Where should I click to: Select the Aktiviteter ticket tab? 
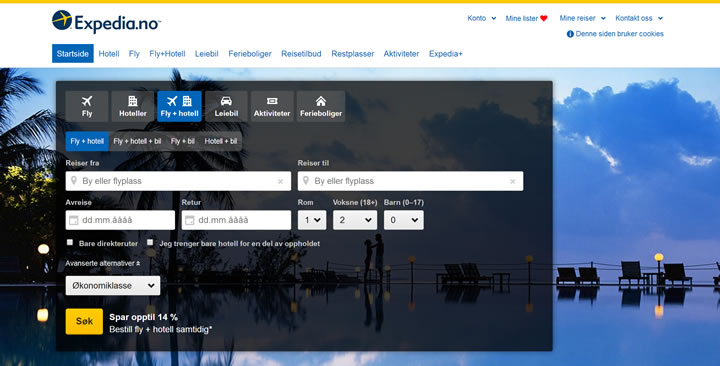272,107
